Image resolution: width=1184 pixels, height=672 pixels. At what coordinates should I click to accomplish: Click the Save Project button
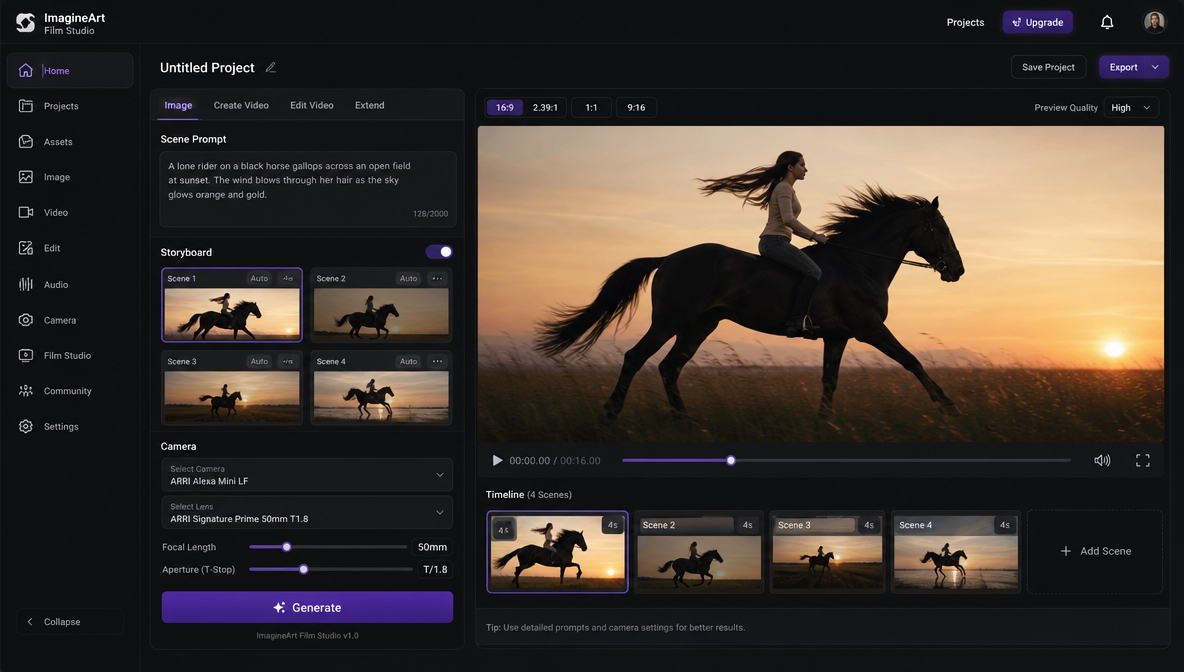pyautogui.click(x=1048, y=67)
